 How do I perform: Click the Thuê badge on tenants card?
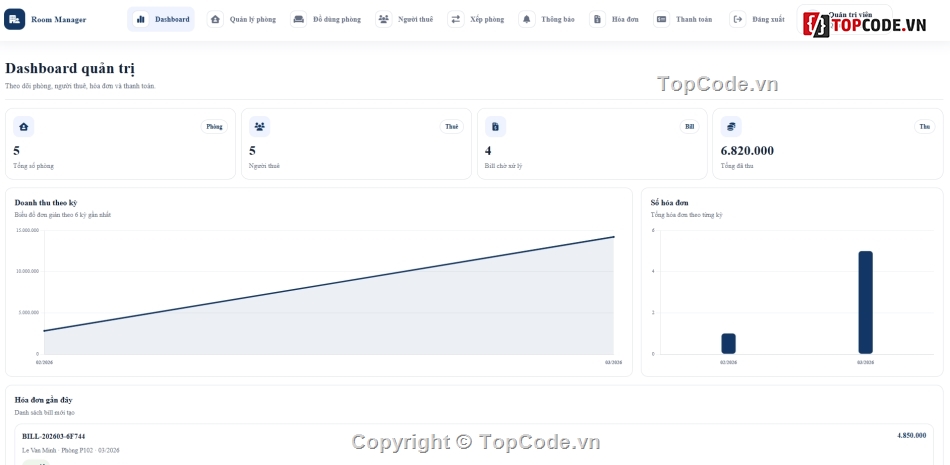[451, 127]
